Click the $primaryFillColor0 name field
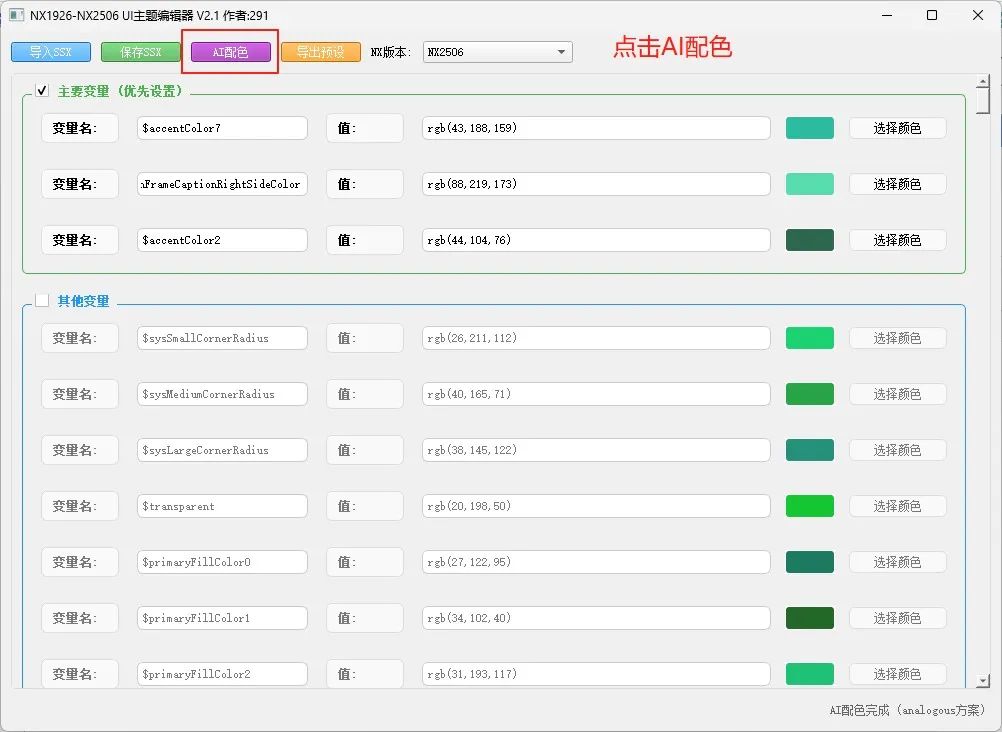 [x=222, y=562]
